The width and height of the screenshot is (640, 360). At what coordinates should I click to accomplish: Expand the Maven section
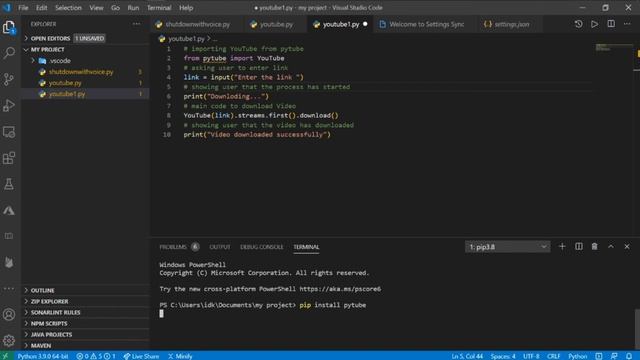[86, 345]
